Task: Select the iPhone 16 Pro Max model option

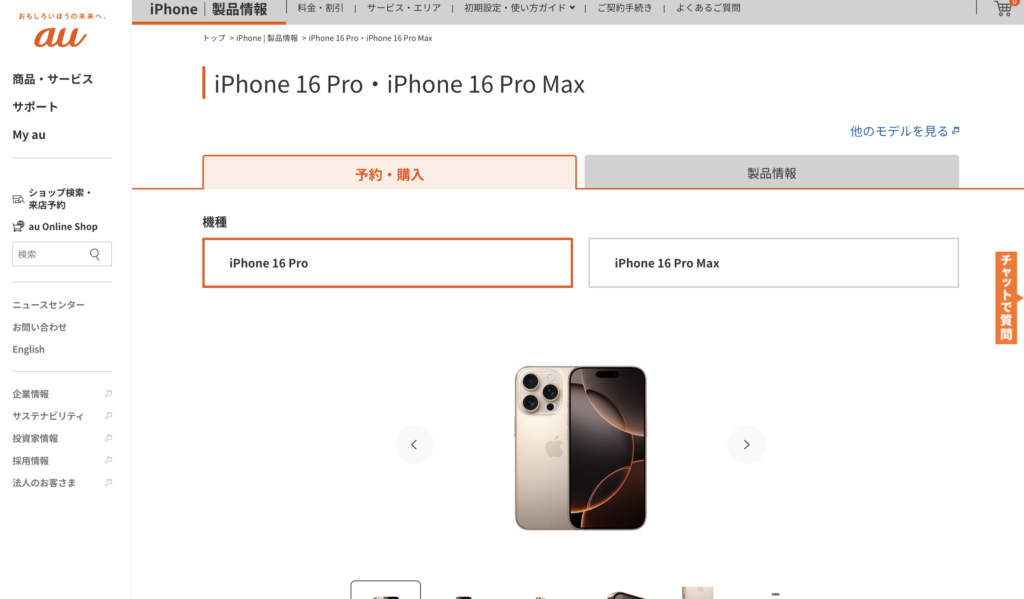Action: point(773,263)
